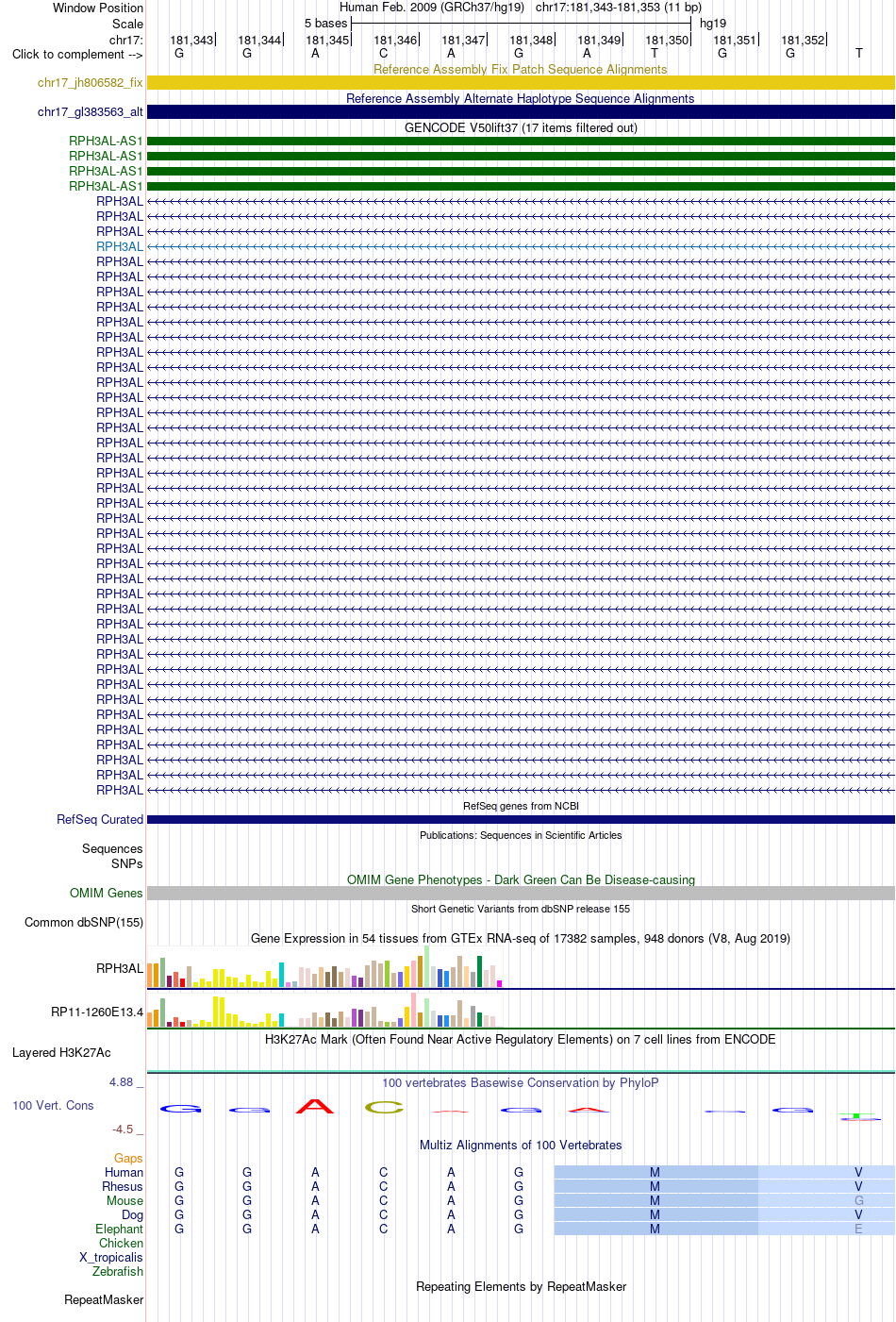Click the '5 bases' scale bar label
The image size is (896, 1322).
click(325, 23)
